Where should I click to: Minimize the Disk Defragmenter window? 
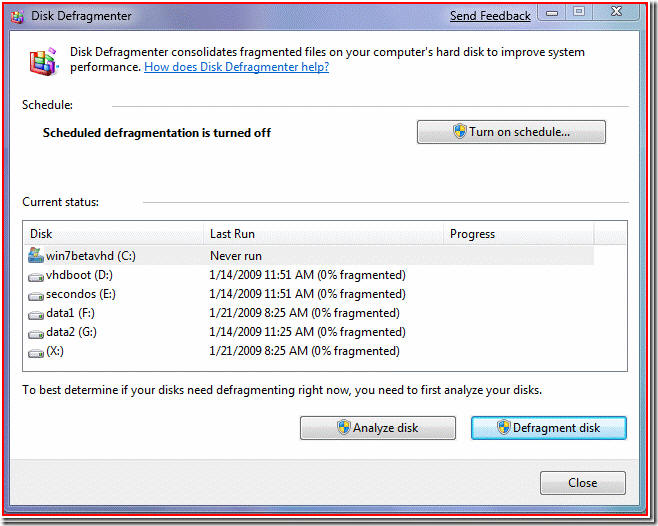click(x=552, y=12)
